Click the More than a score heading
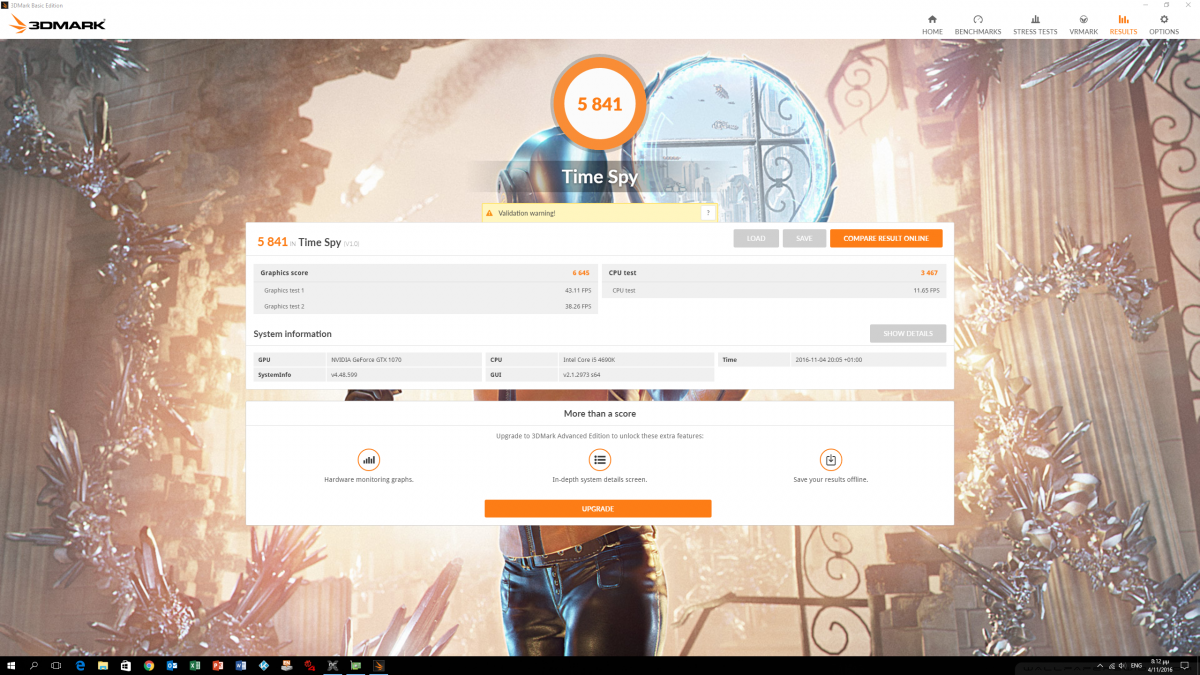This screenshot has width=1200, height=675. click(600, 413)
